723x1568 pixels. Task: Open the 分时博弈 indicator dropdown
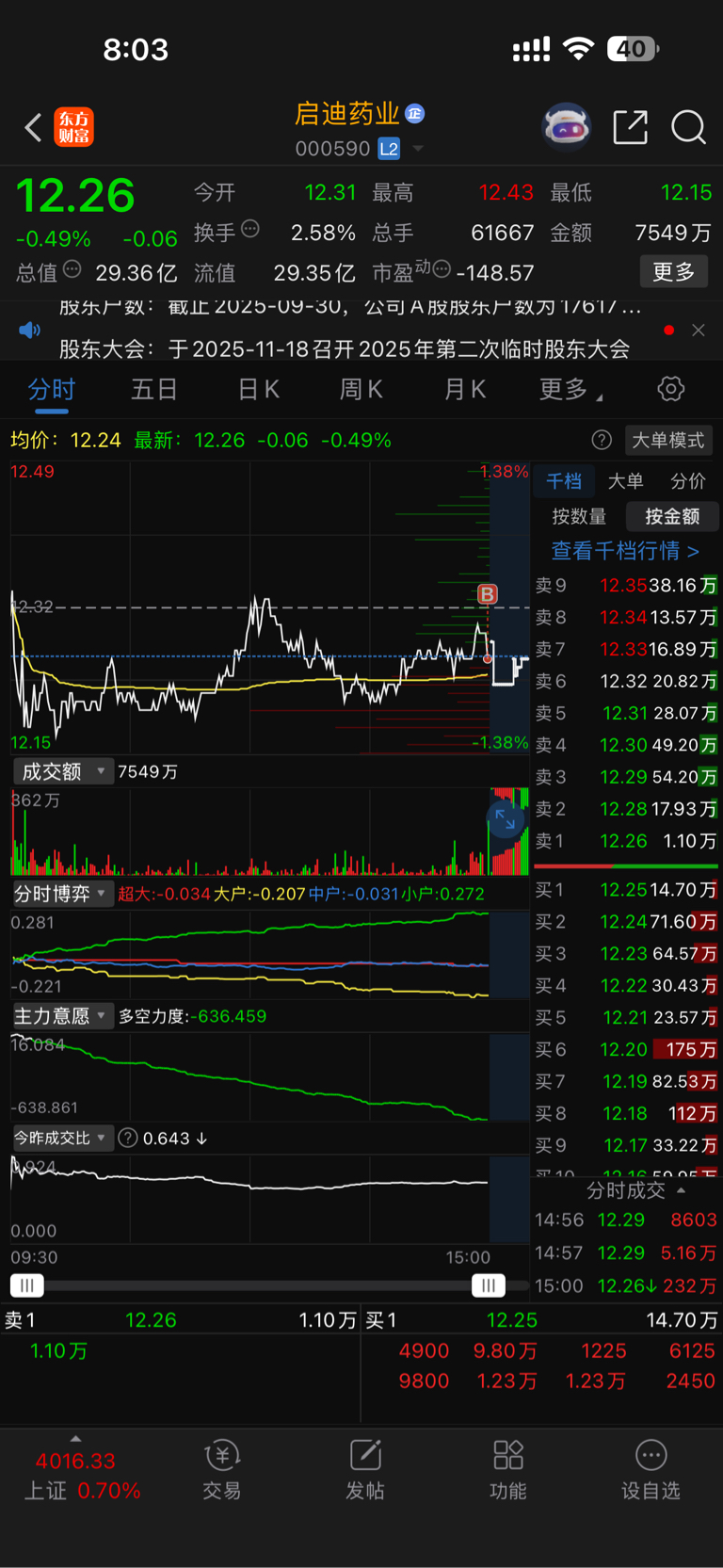pyautogui.click(x=63, y=893)
